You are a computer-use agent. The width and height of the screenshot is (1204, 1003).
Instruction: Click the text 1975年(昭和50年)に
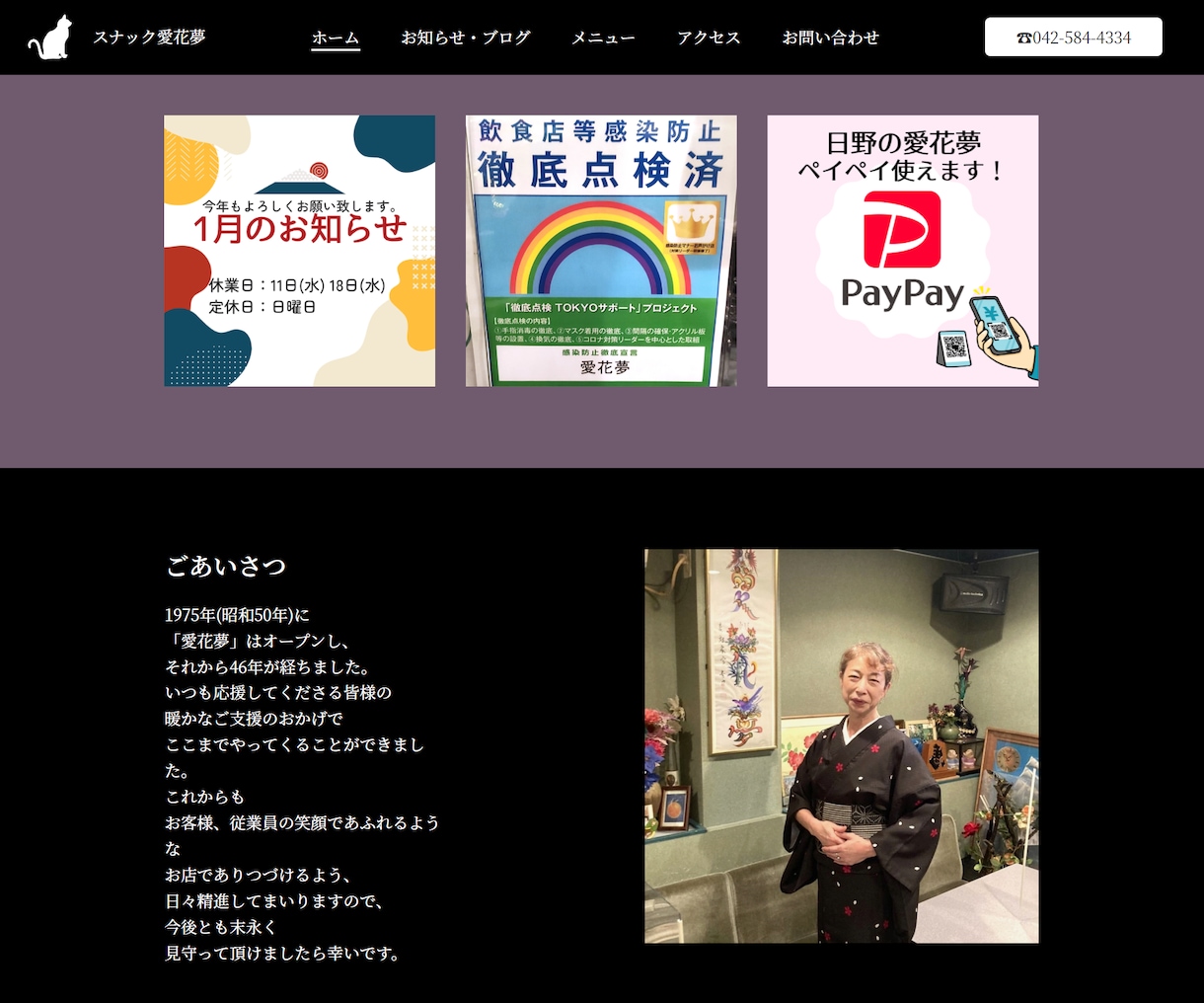click(237, 615)
